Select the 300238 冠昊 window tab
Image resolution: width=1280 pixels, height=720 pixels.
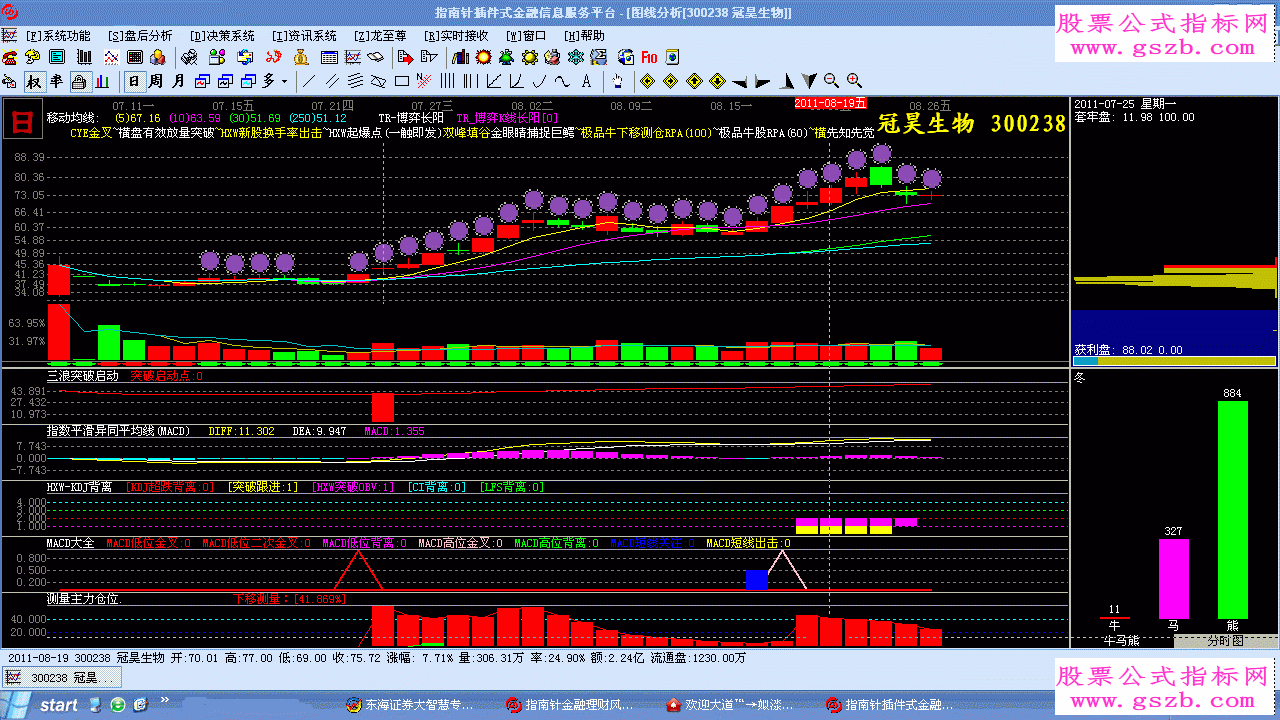[61, 677]
